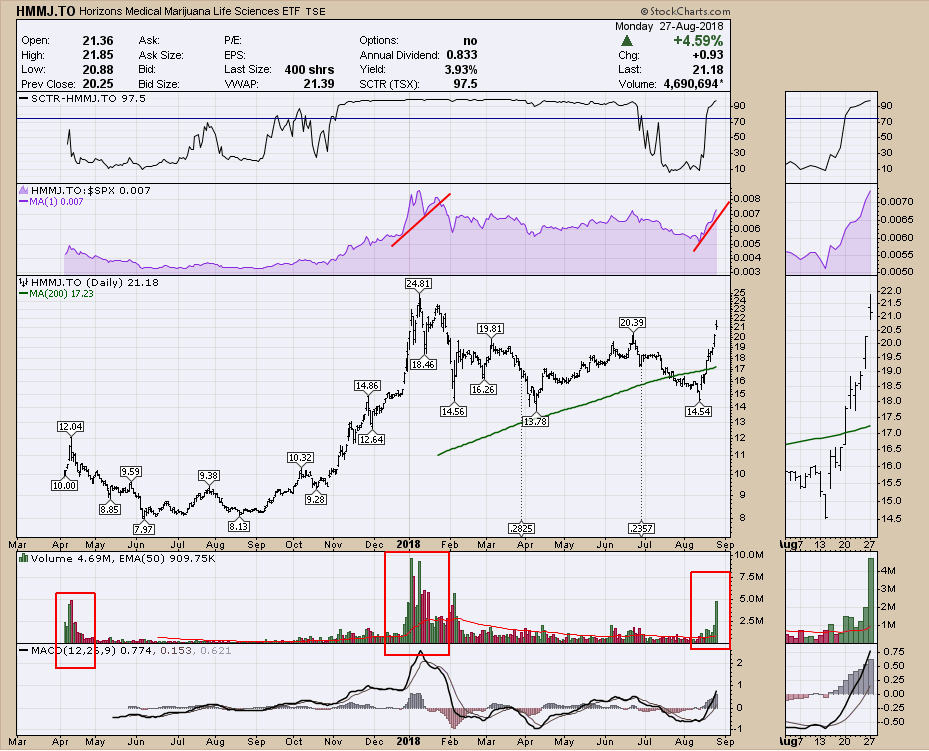
Task: Click the Volume 4.69M EMA(50) legend
Action: coord(123,559)
